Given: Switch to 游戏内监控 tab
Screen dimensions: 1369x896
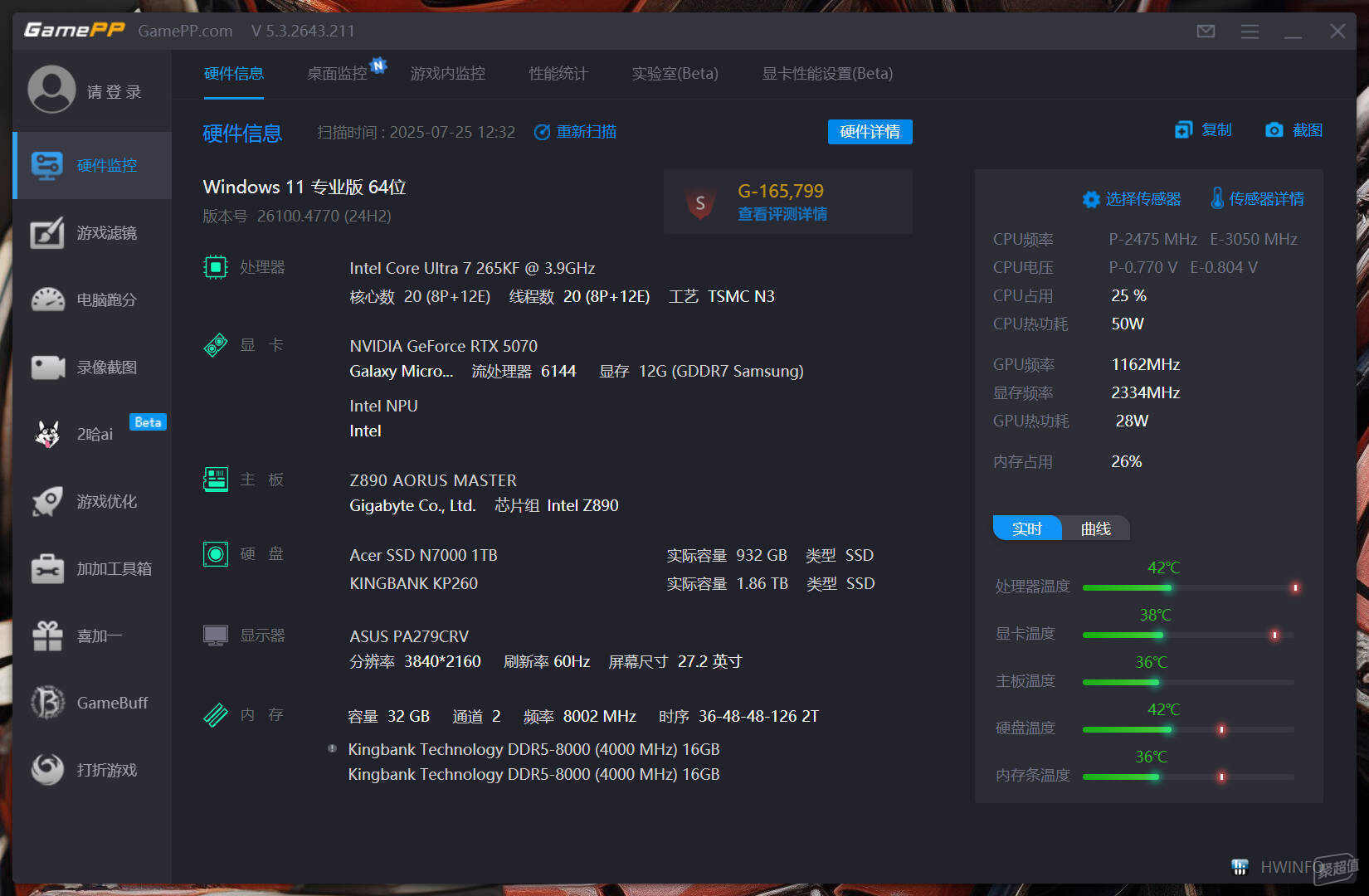Looking at the screenshot, I should 448,74.
